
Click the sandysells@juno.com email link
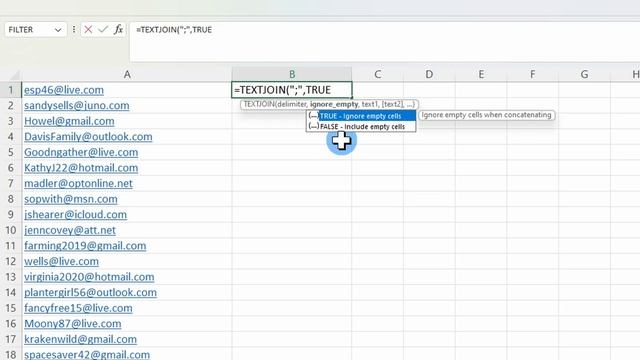77,105
